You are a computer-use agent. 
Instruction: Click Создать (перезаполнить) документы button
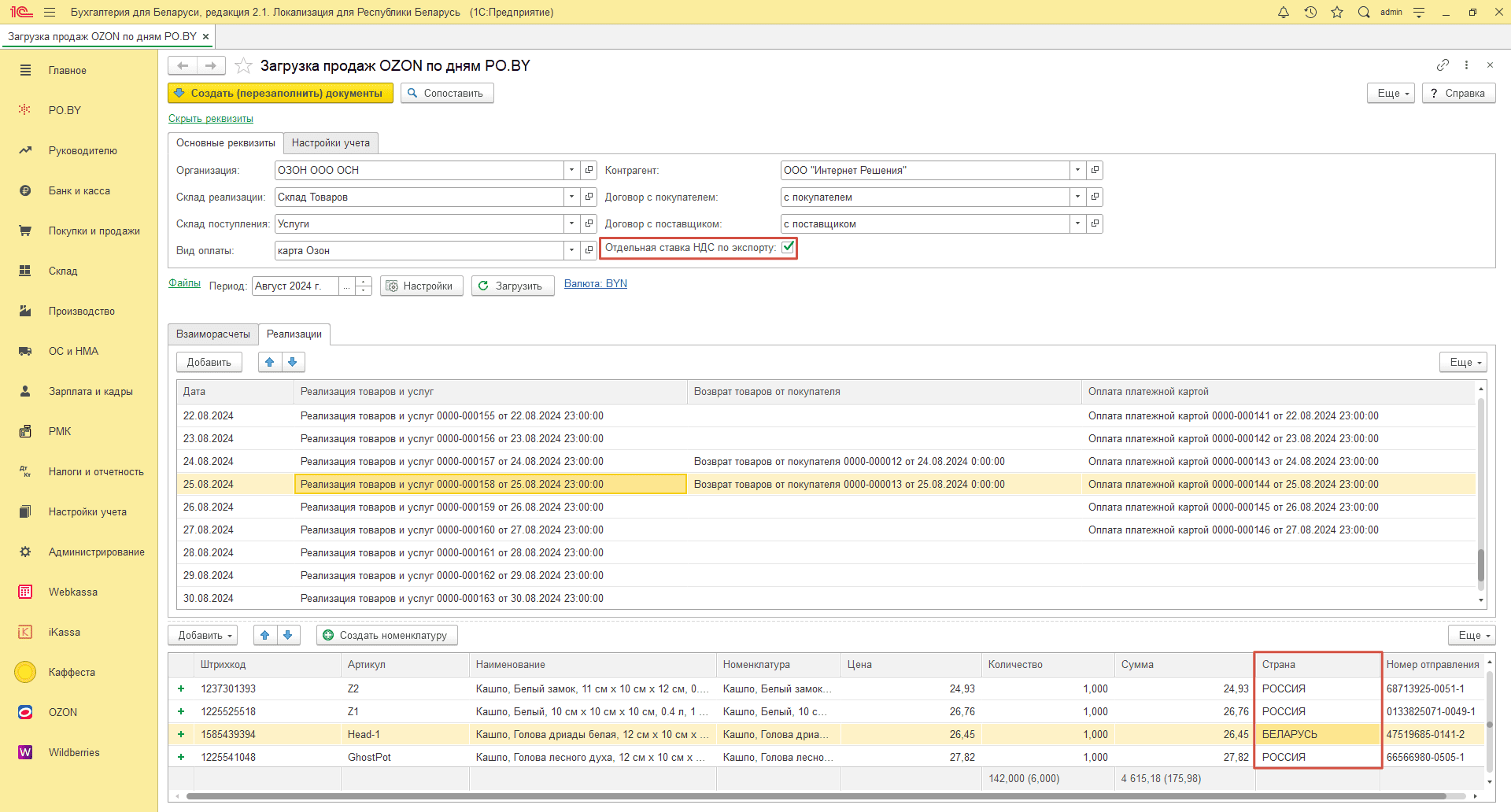tap(280, 93)
